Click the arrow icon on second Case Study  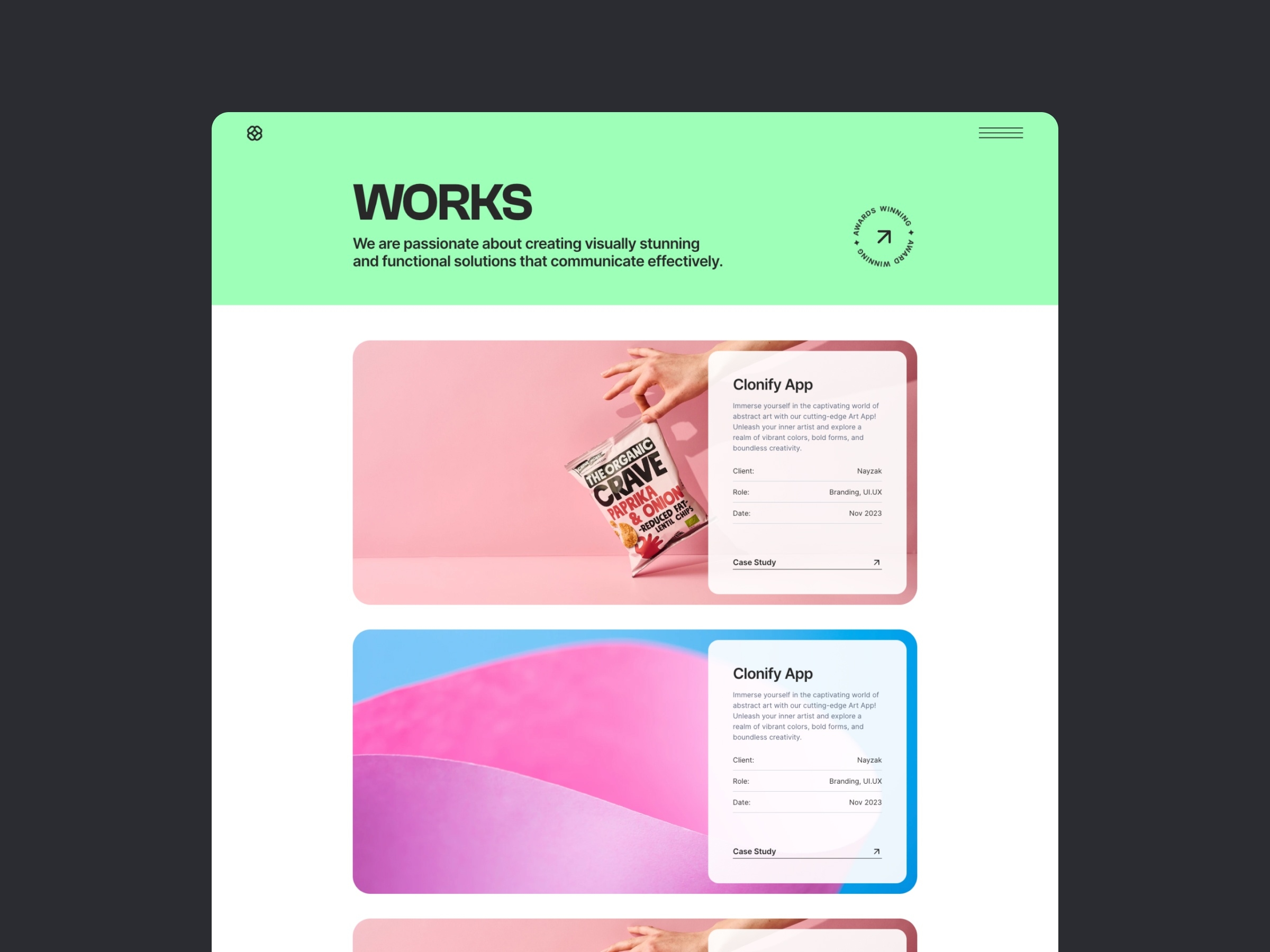[877, 850]
